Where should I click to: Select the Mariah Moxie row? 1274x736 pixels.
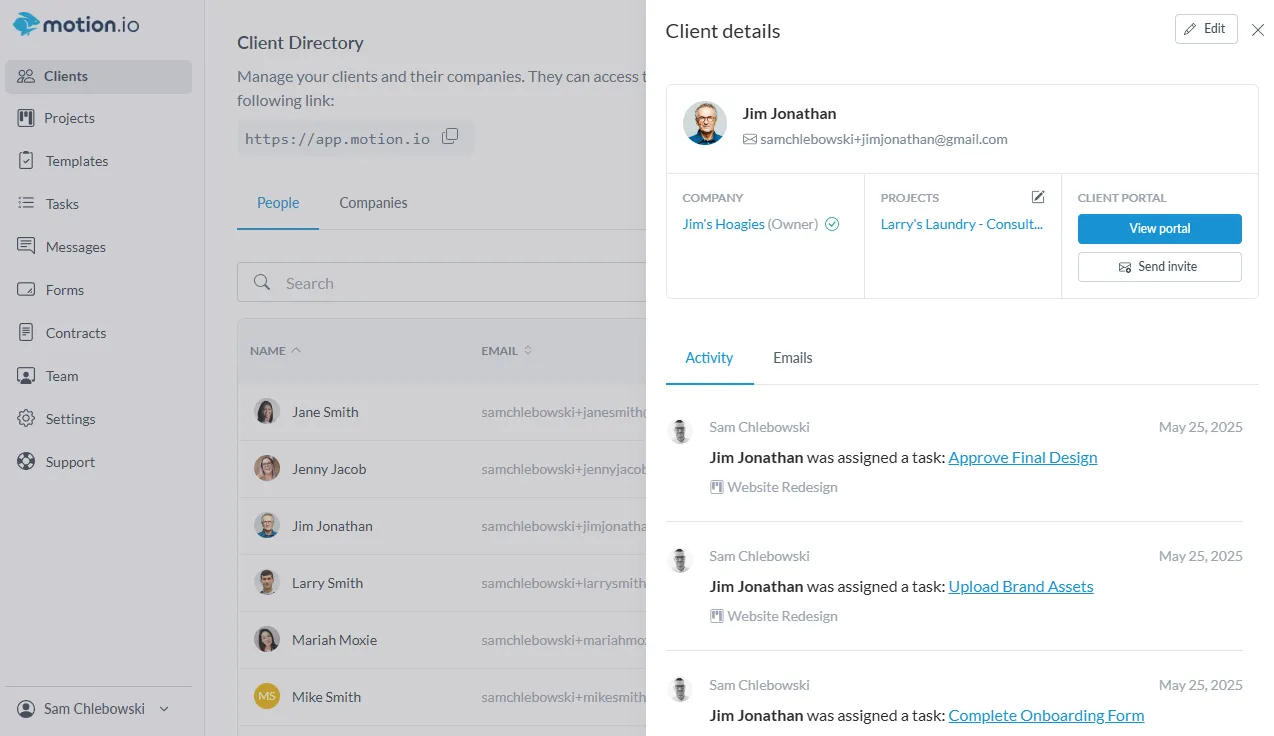442,640
